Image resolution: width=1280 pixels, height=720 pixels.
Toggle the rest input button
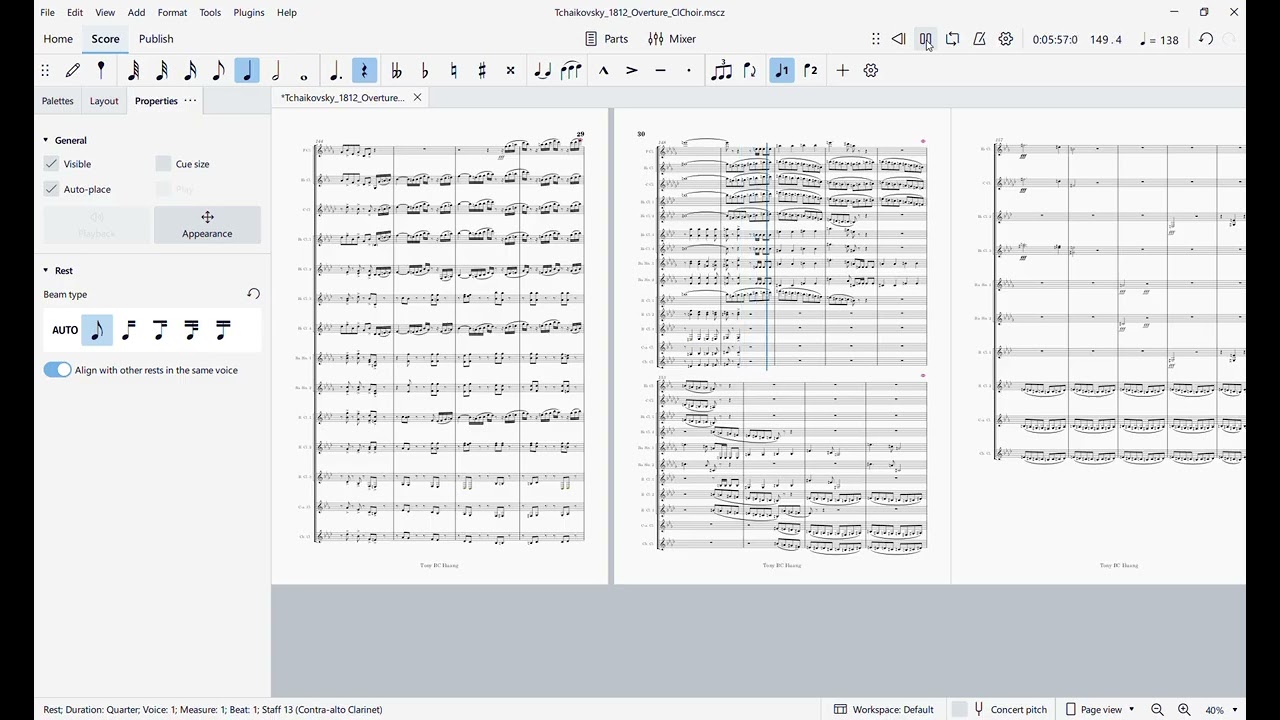(x=365, y=71)
